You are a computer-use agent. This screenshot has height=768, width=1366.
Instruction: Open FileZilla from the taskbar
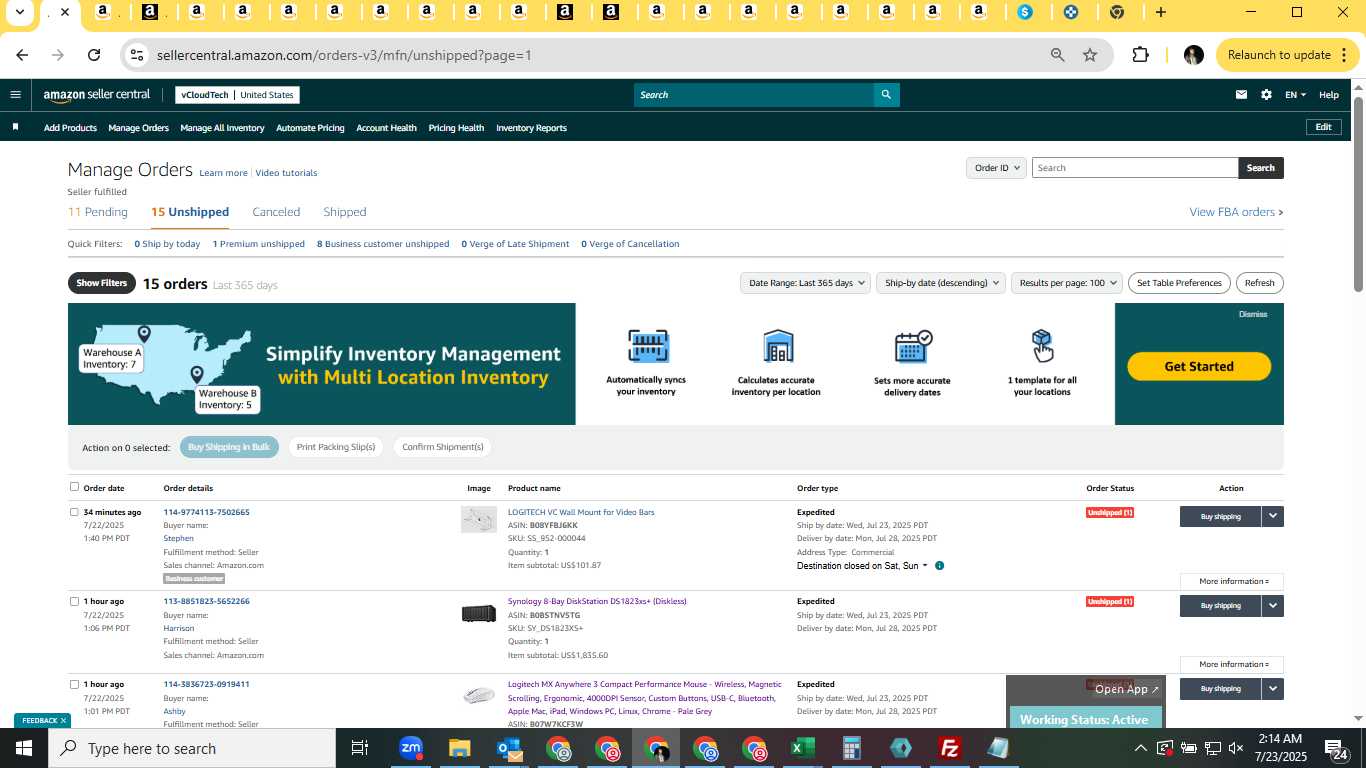pyautogui.click(x=949, y=748)
